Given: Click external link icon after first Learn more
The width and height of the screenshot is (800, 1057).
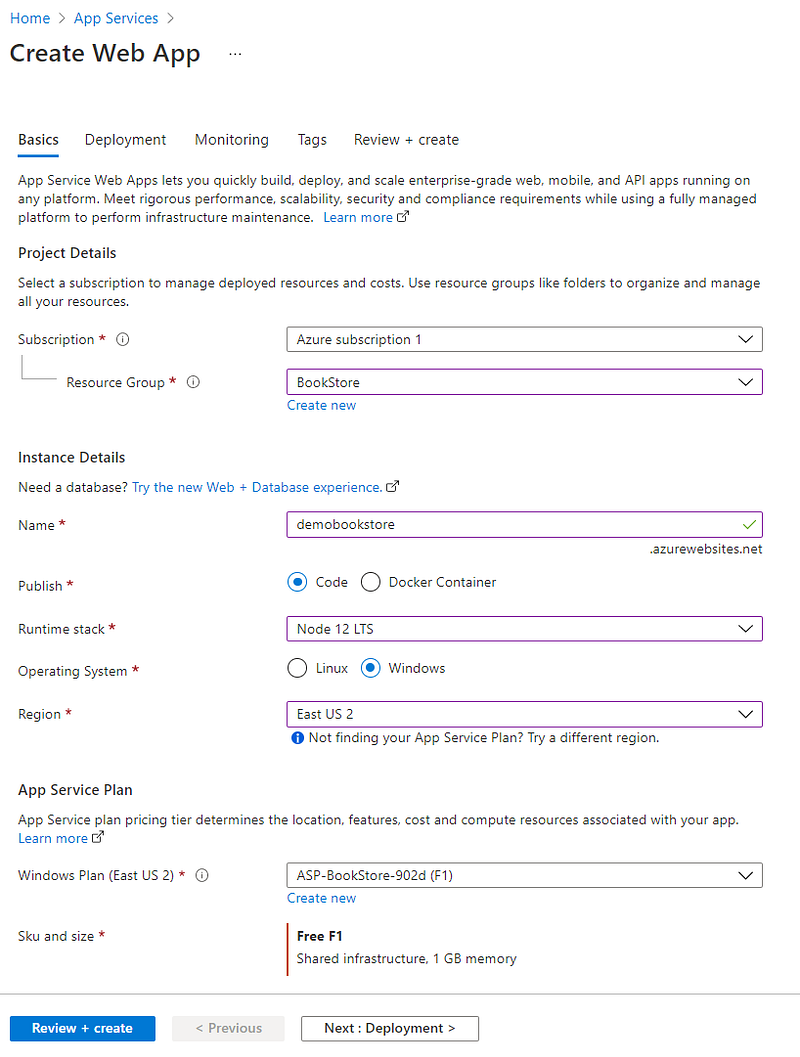Looking at the screenshot, I should (x=402, y=217).
